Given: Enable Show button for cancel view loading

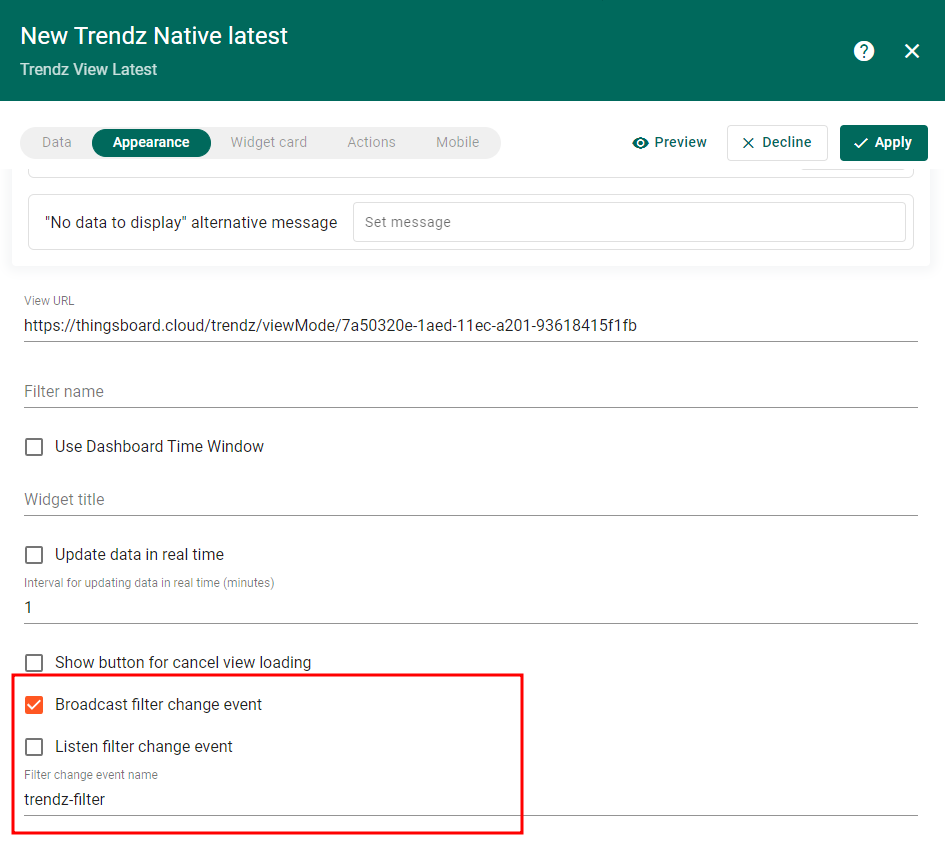Looking at the screenshot, I should (34, 663).
